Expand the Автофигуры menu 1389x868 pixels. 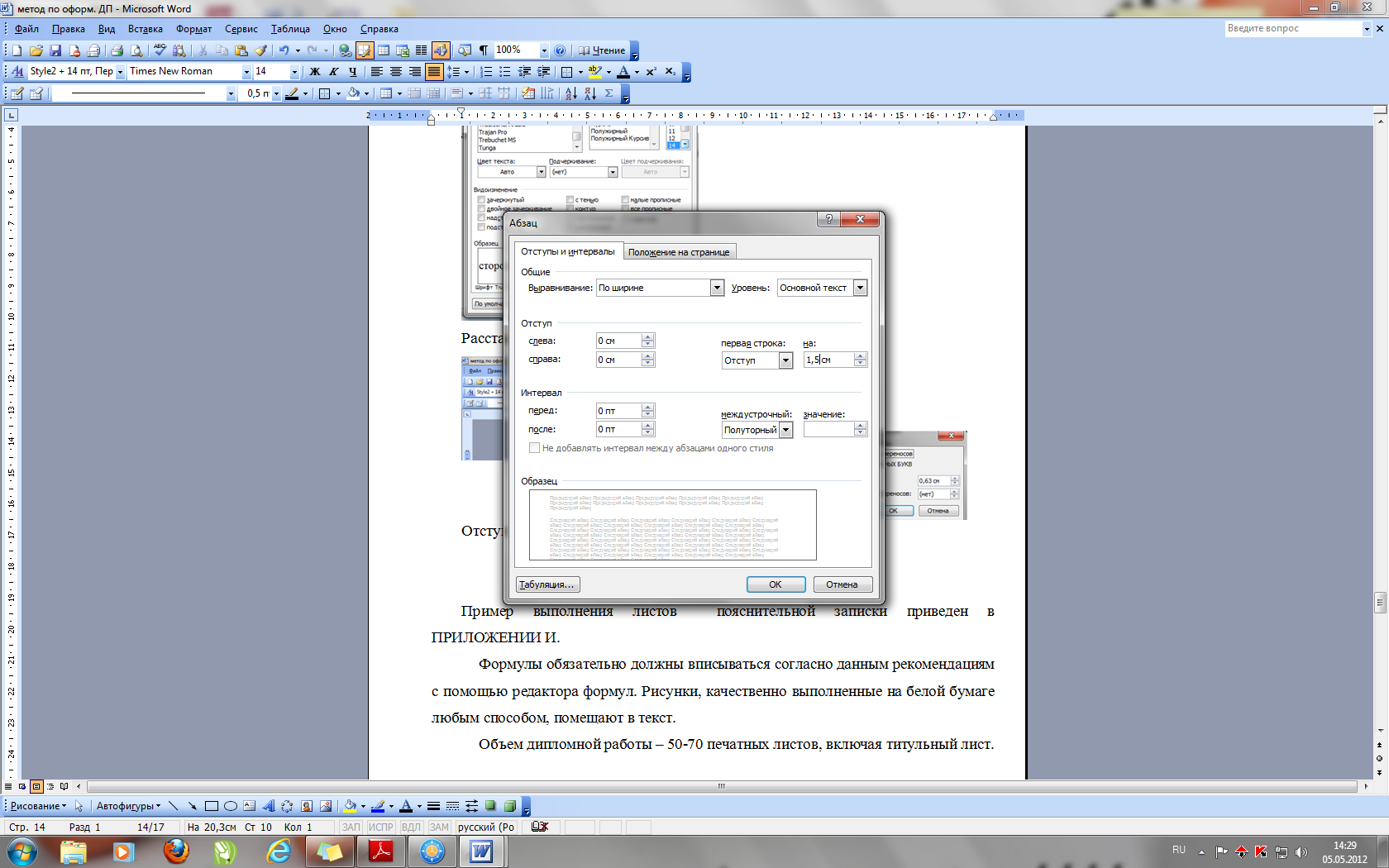pyautogui.click(x=128, y=806)
